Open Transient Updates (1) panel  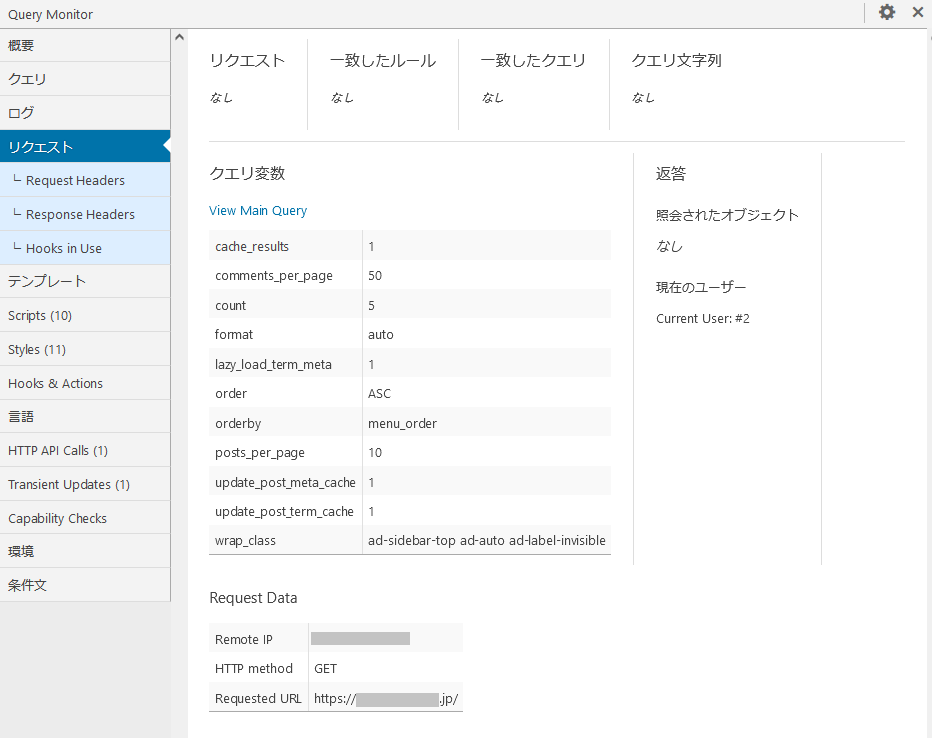[x=84, y=484]
